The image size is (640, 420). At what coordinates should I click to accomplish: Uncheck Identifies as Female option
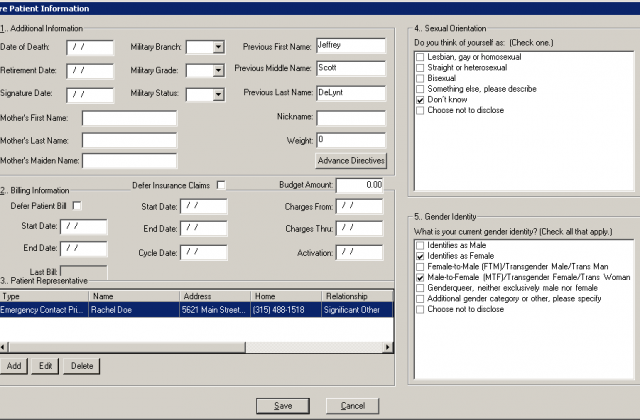tap(421, 256)
